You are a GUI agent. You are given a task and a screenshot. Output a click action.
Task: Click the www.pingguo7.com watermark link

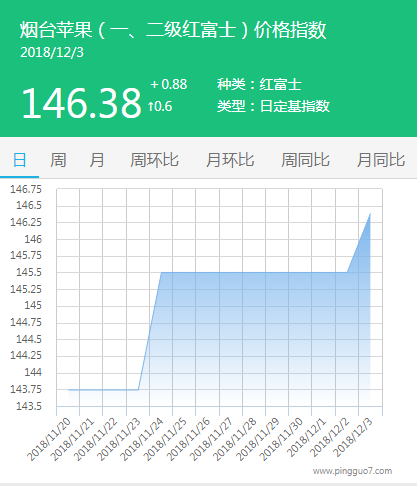[352, 471]
